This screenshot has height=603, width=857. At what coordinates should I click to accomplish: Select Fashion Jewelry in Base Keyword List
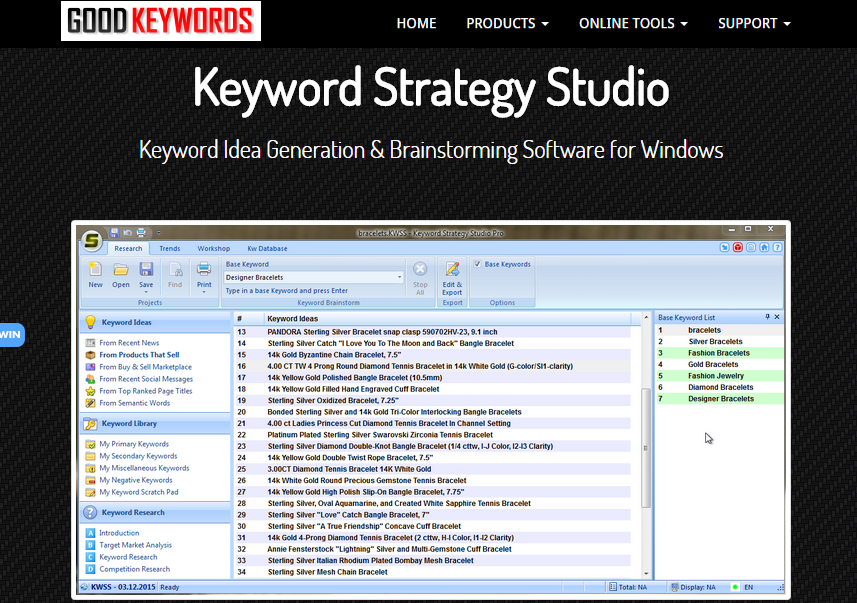tap(719, 376)
